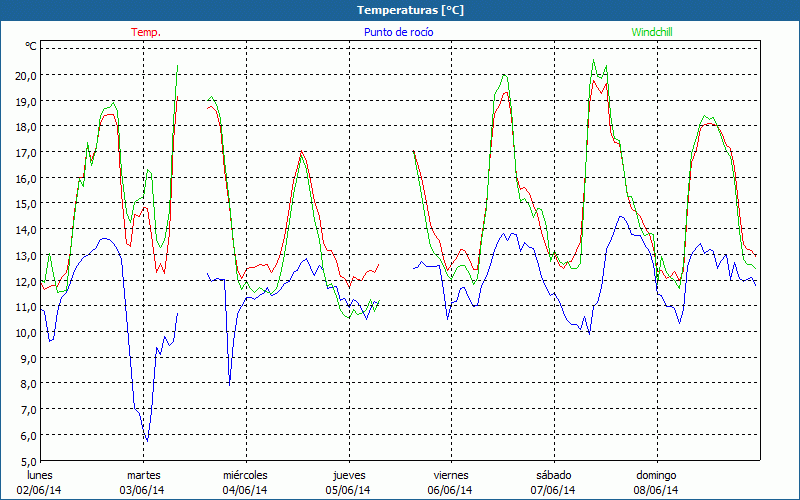Viewport: 800px width, 500px height.
Task: Click the lunes day label
Action: (40, 475)
